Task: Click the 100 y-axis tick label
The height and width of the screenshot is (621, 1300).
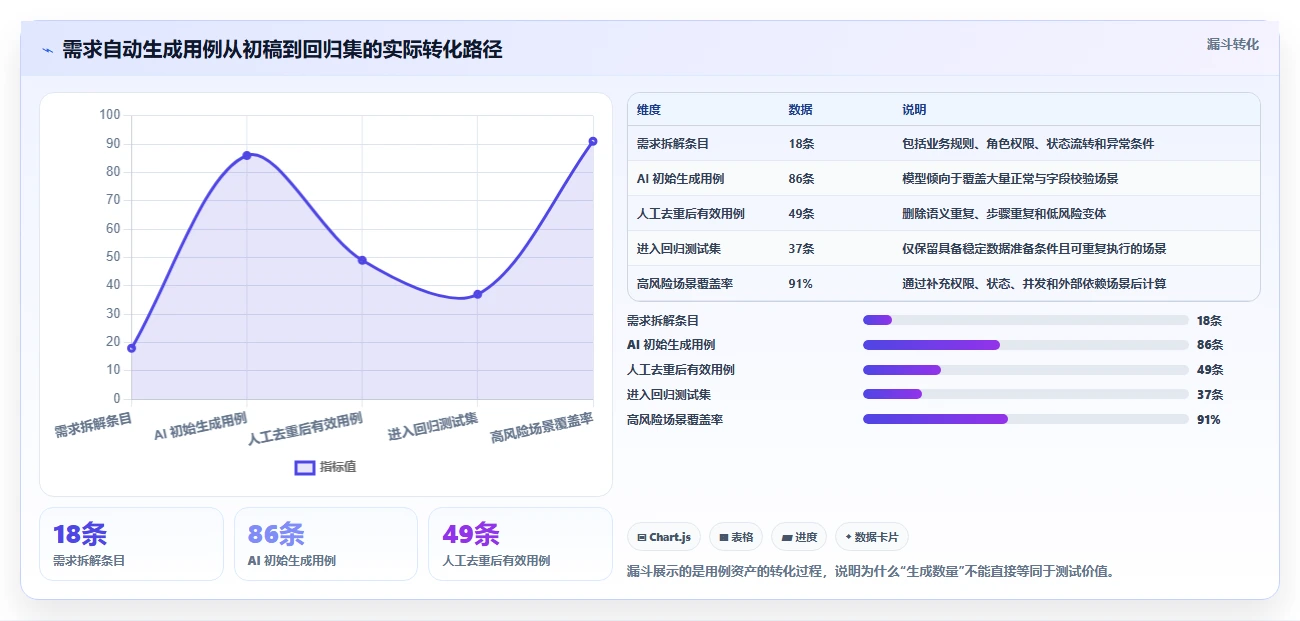Action: coord(110,115)
